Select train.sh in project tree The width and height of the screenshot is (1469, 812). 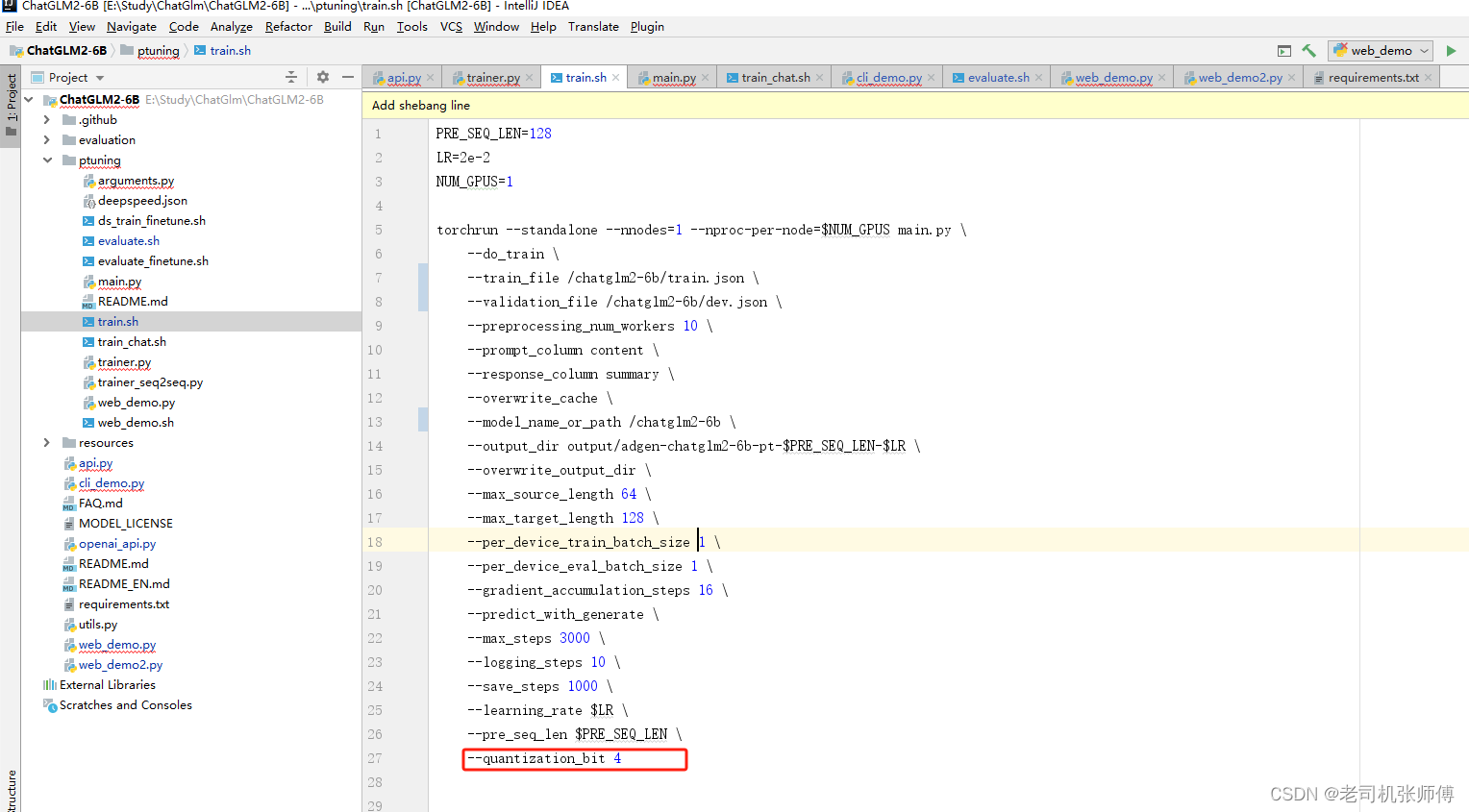point(118,322)
